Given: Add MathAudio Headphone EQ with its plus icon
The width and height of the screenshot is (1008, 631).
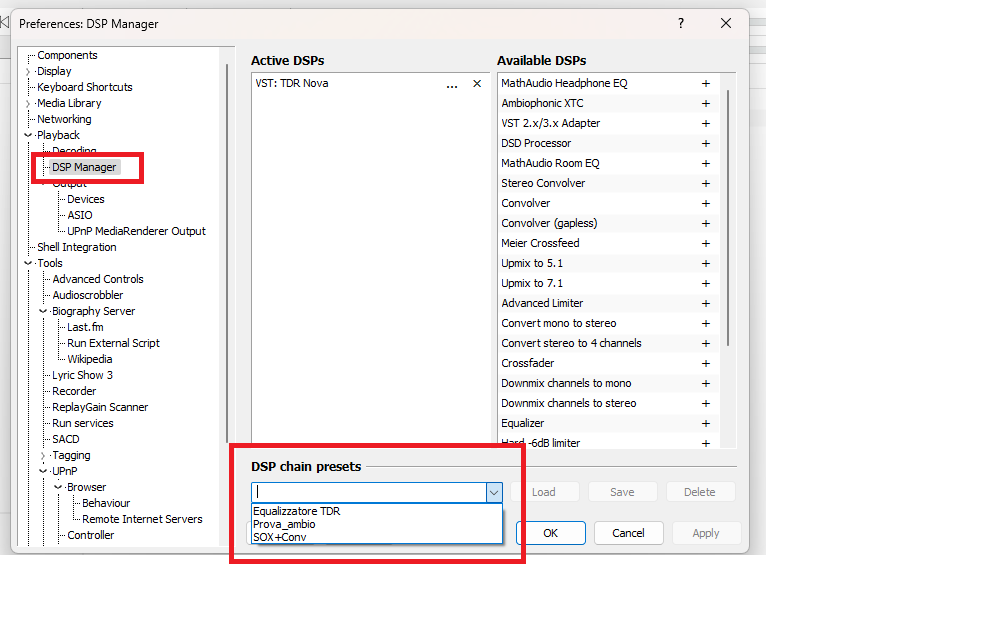Looking at the screenshot, I should [x=705, y=84].
